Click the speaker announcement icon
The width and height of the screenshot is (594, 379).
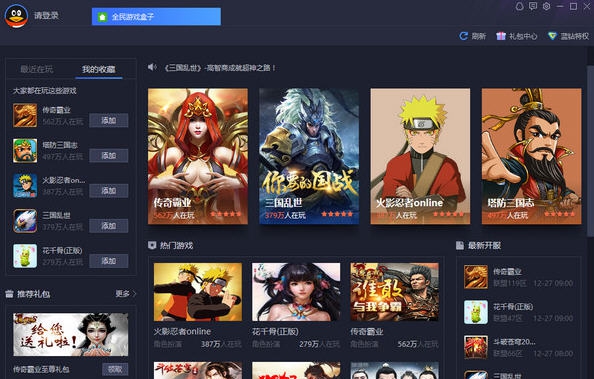[x=152, y=67]
